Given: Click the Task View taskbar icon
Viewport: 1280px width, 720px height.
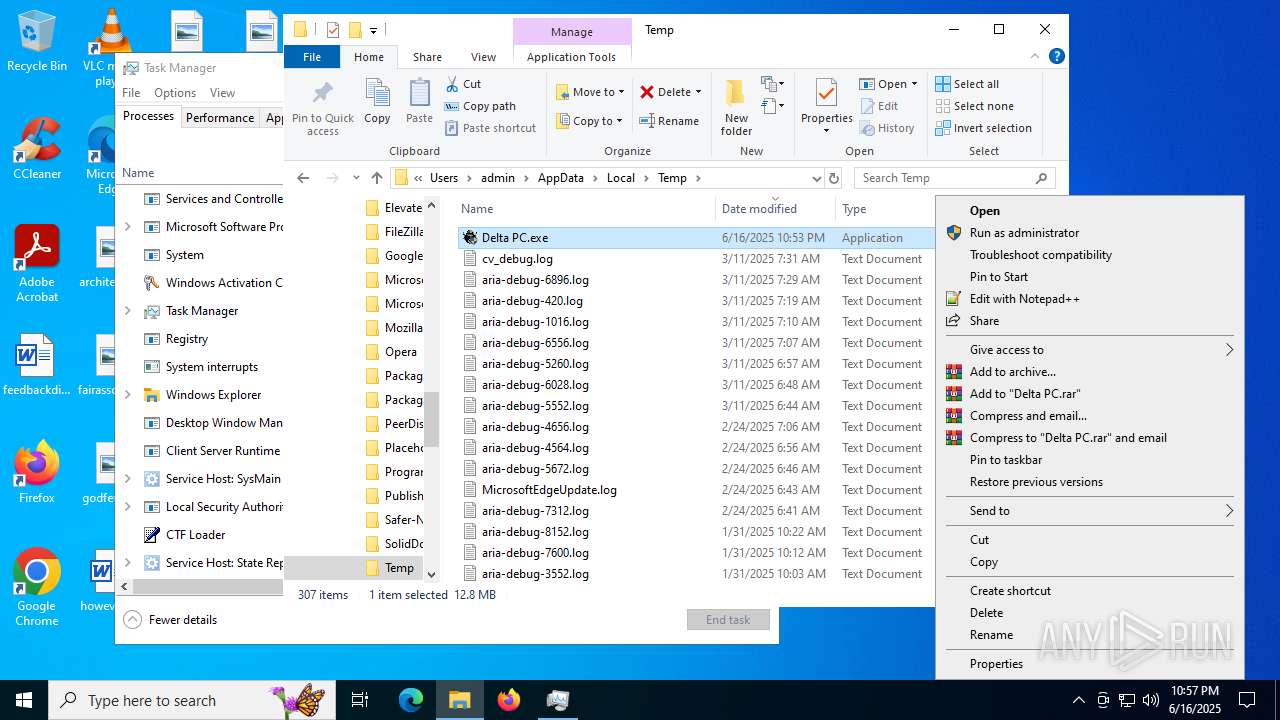Looking at the screenshot, I should click(x=360, y=700).
